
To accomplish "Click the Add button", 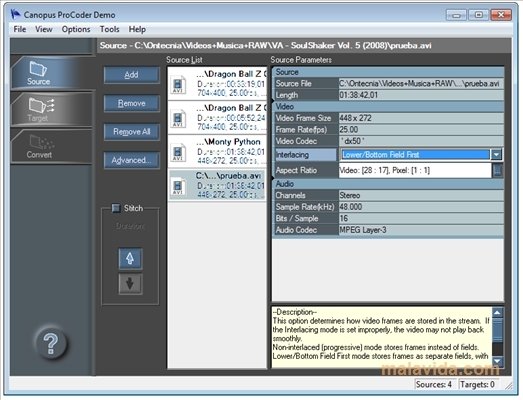I will coord(131,75).
